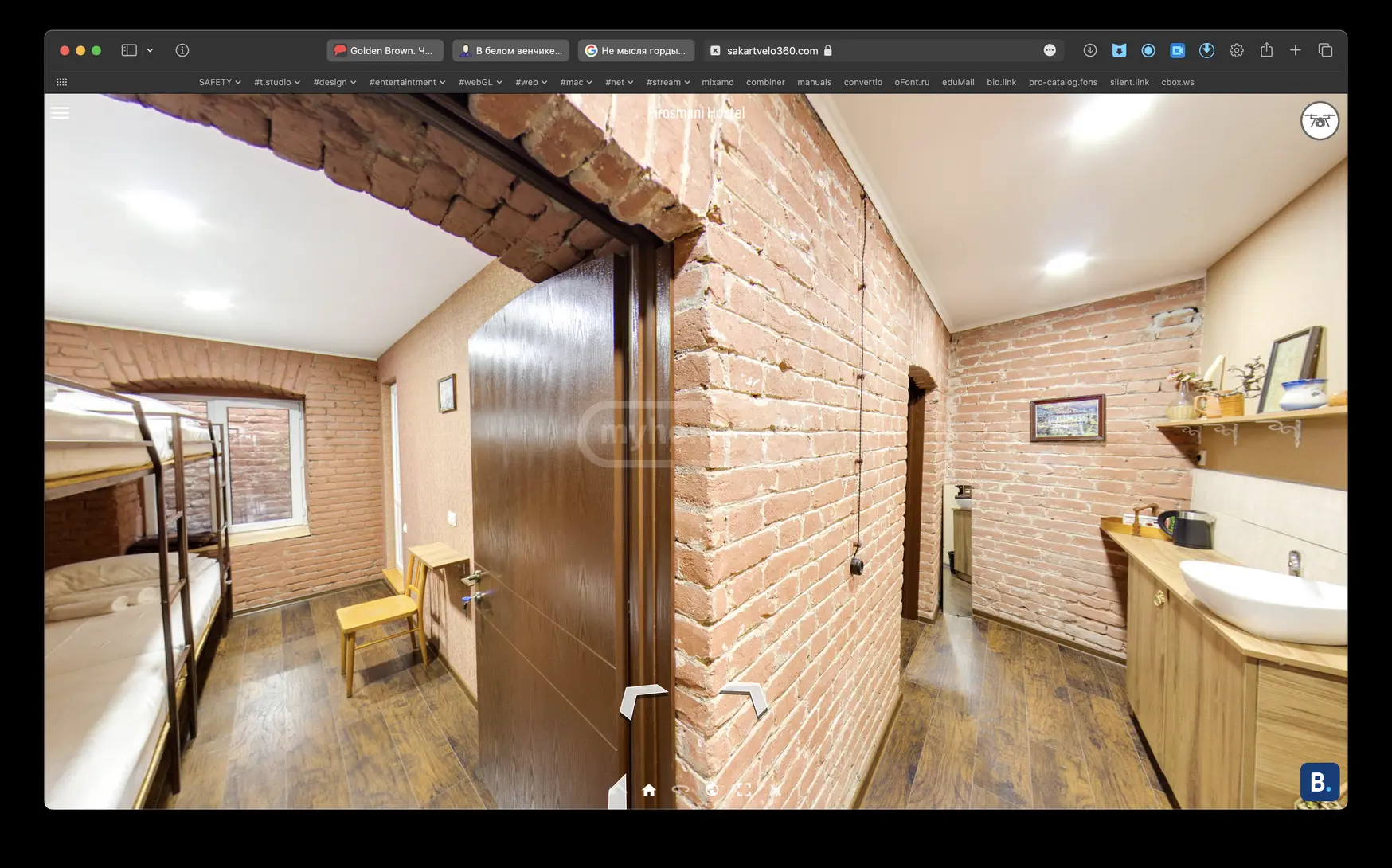Open the hamburger menu in the tour

[60, 113]
